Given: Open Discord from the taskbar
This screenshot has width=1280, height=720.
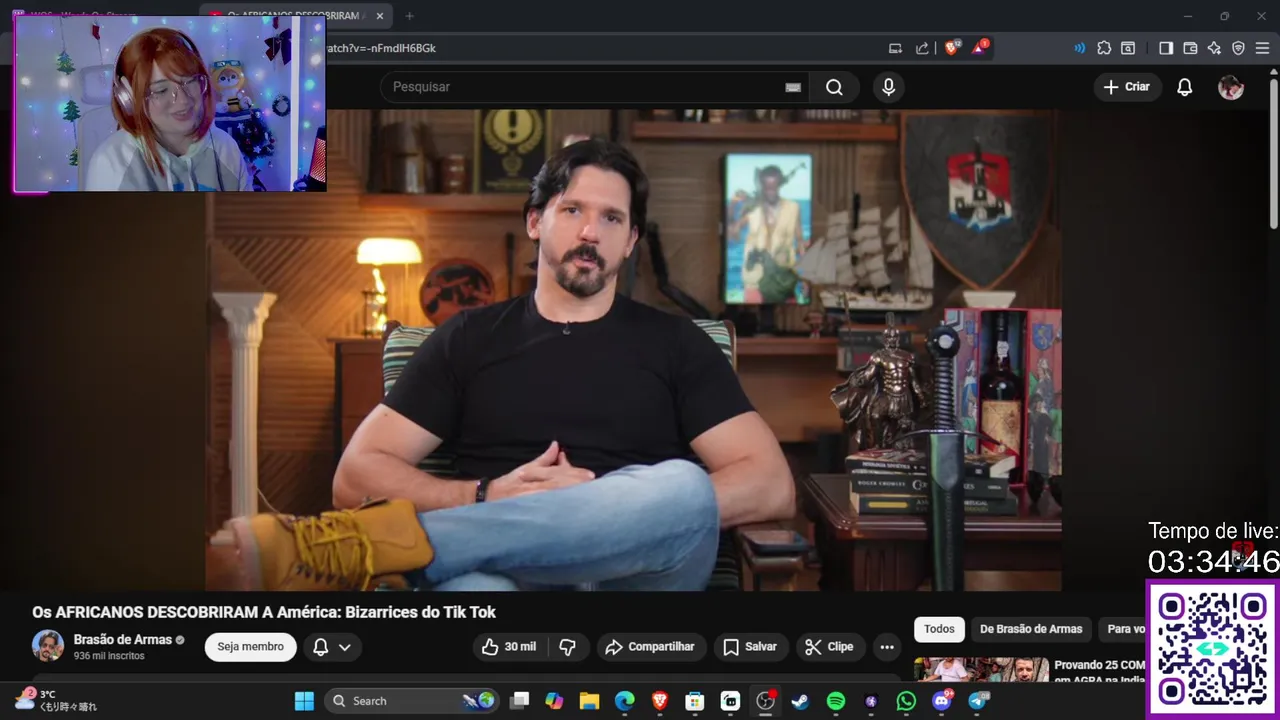Looking at the screenshot, I should tap(941, 701).
